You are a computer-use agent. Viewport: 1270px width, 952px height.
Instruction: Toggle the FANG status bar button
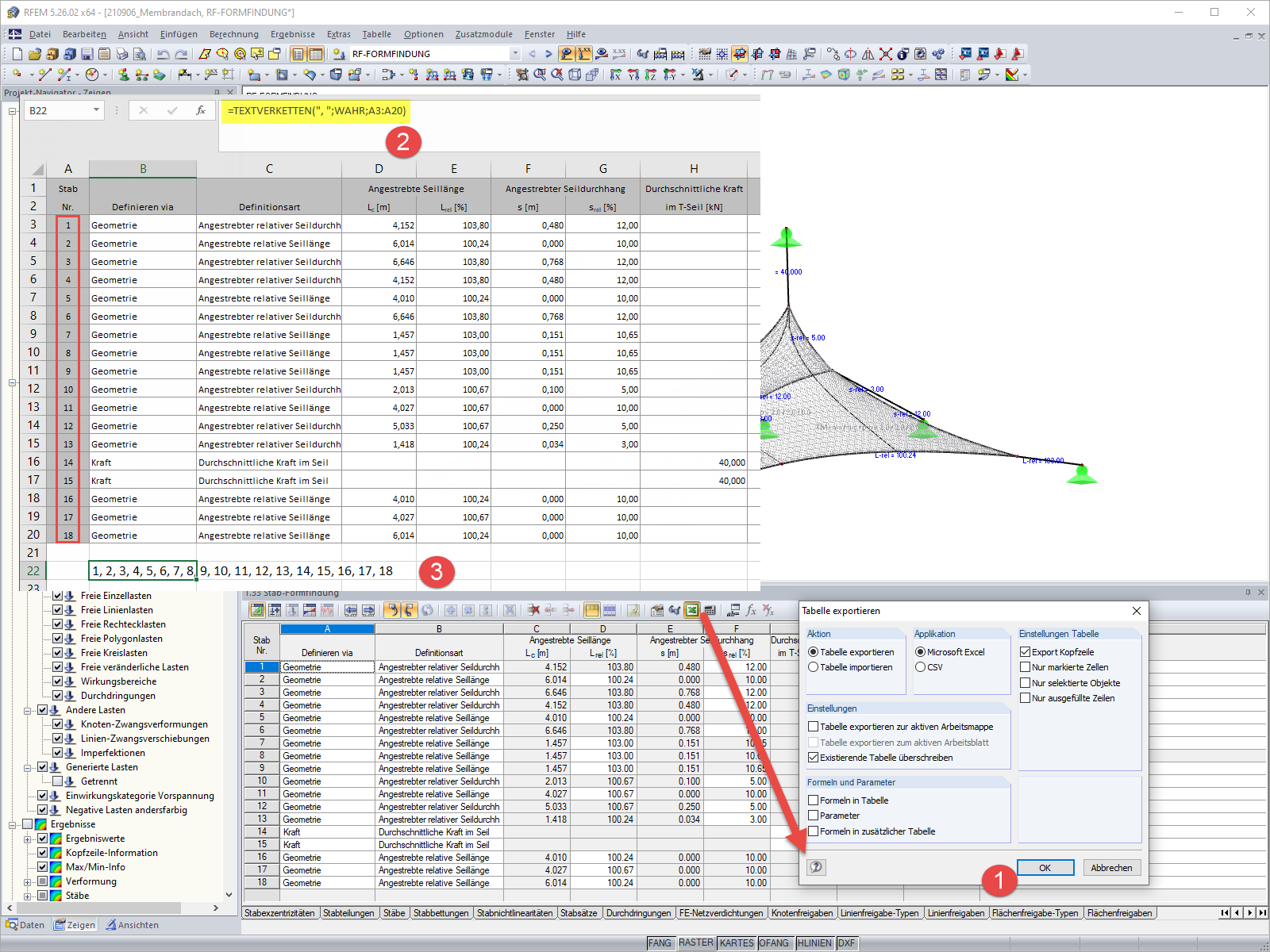(x=660, y=942)
